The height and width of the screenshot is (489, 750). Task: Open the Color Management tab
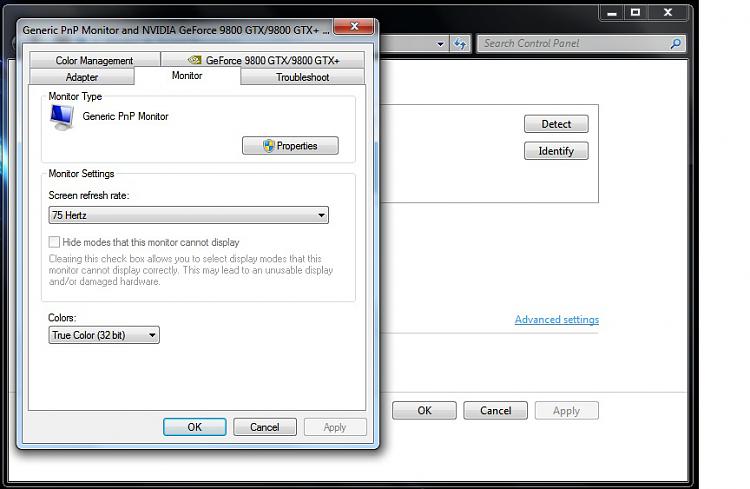click(x=94, y=60)
